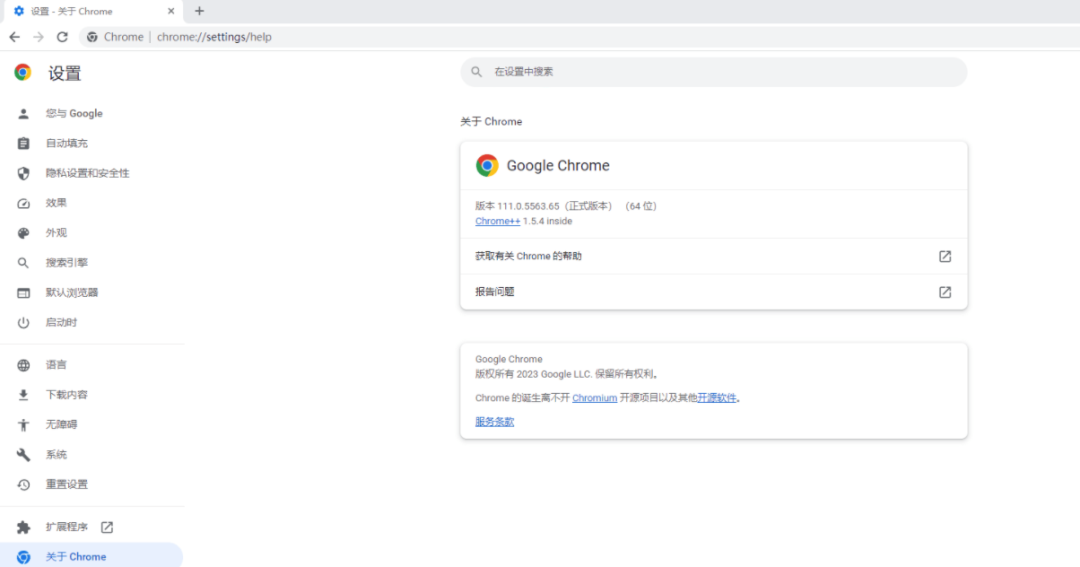Click Chrome icon beside 关于 Chrome in sidebar

pos(23,557)
